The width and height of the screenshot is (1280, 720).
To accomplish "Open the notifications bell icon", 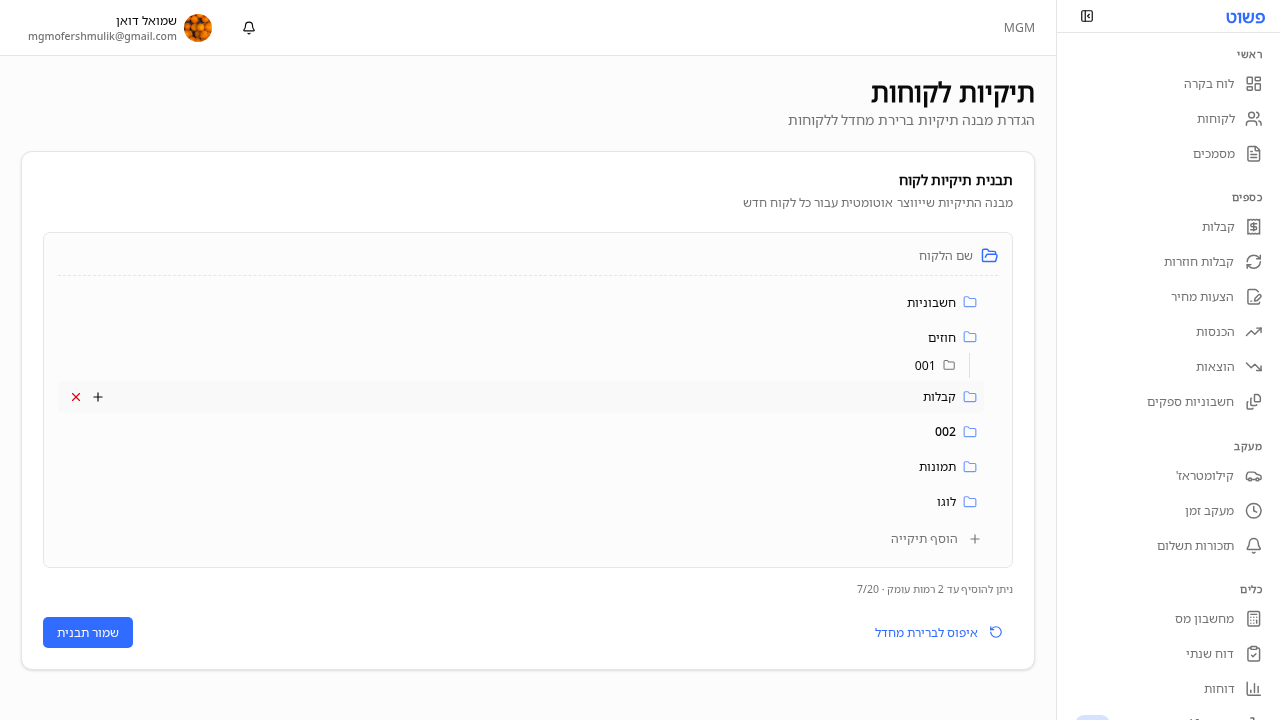I will click(248, 27).
